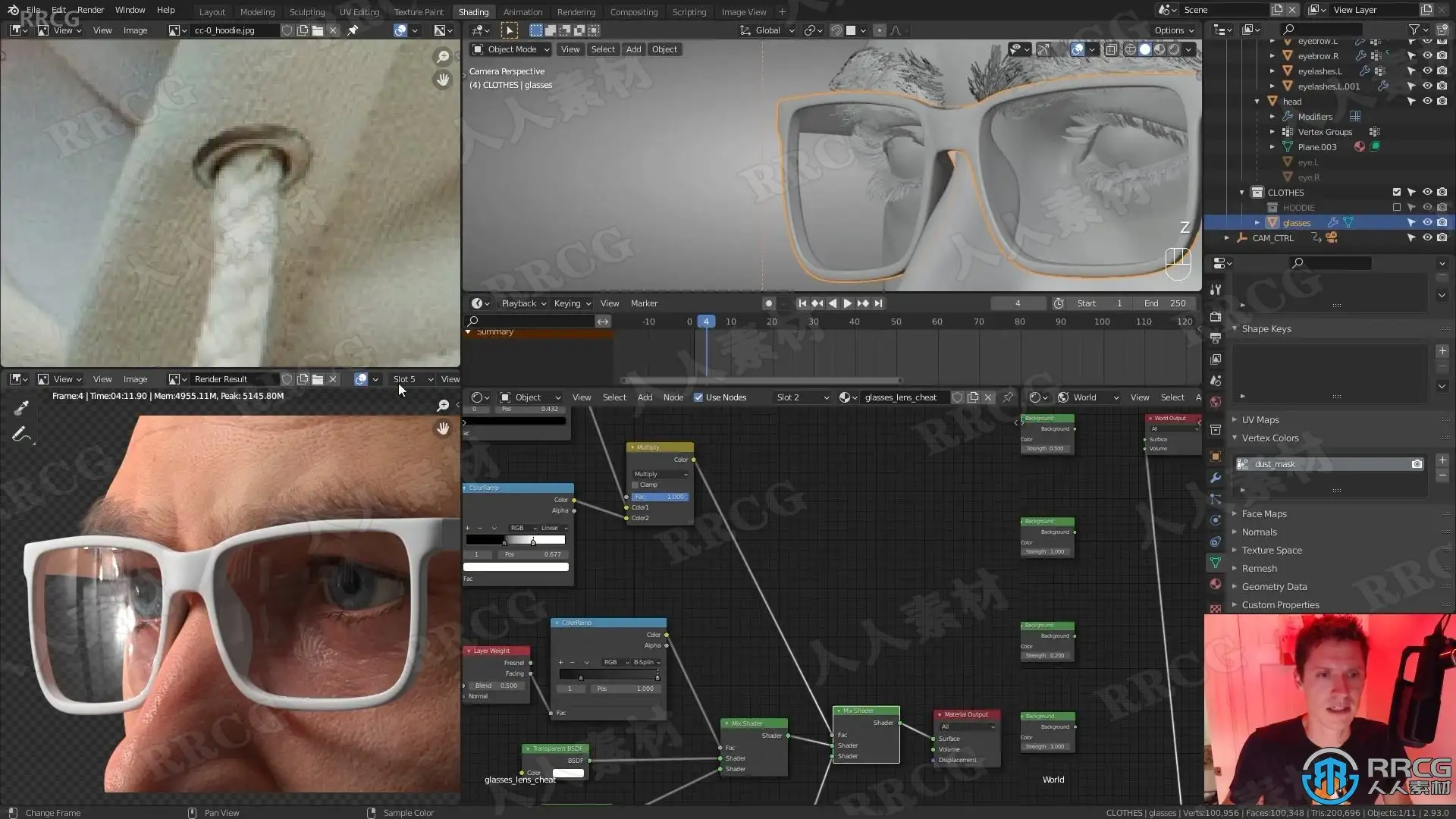Screen dimensions: 1456x819
Task: Open the Modifier properties wrench tab
Action: (1216, 478)
